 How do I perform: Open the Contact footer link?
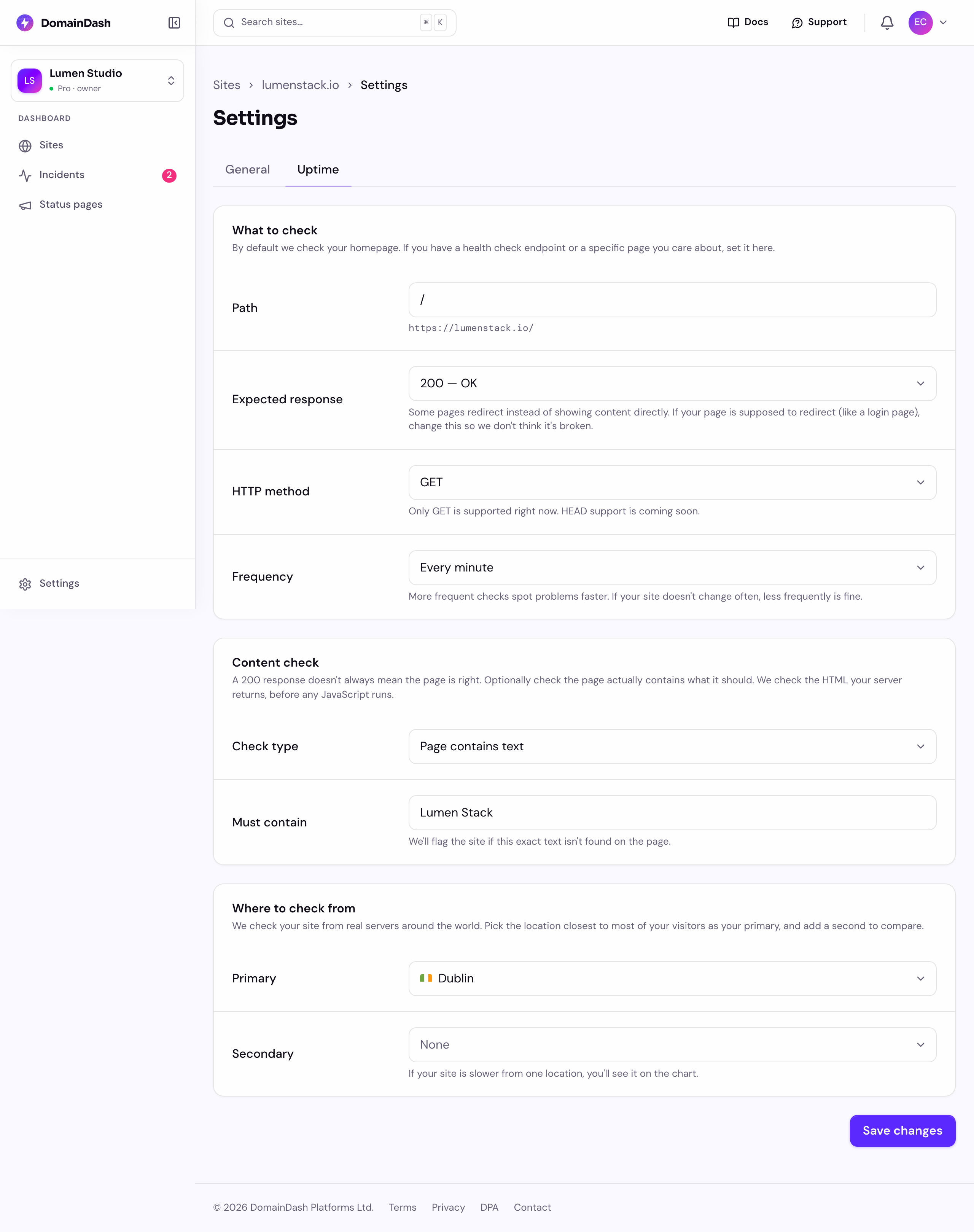click(532, 1208)
